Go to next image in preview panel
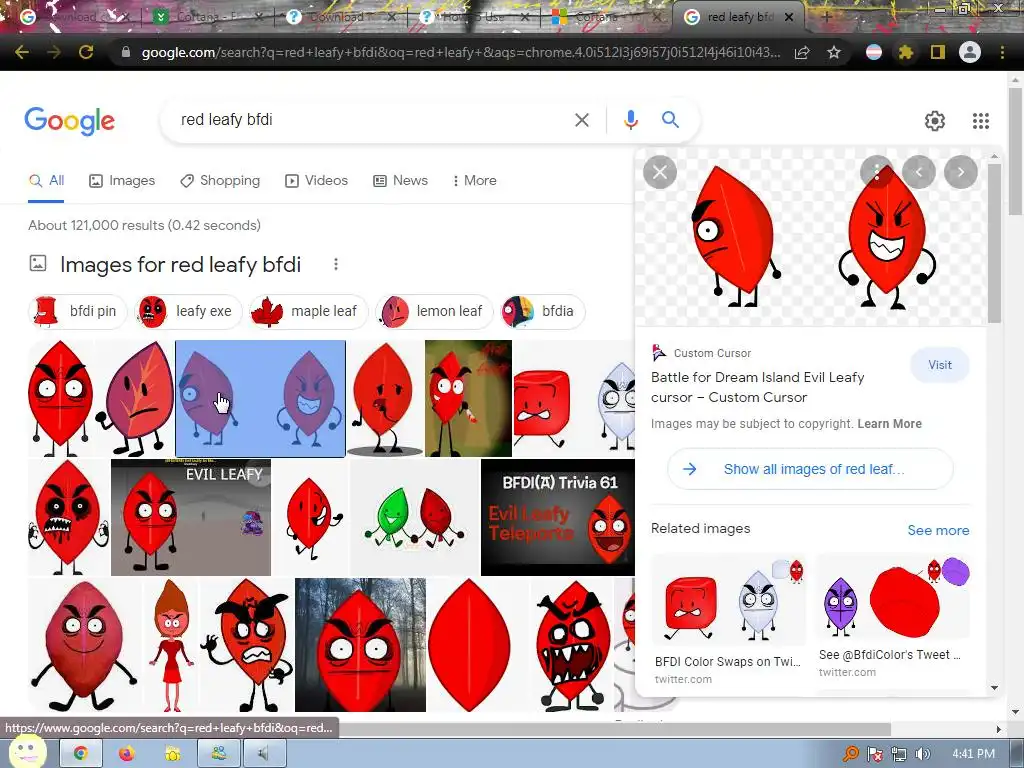1024x768 pixels. point(961,172)
